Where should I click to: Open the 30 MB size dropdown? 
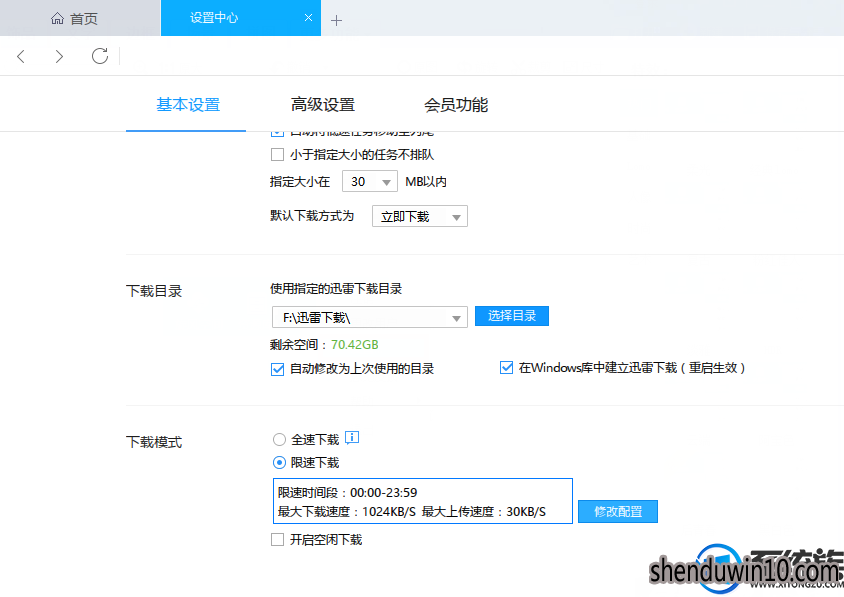pos(370,181)
